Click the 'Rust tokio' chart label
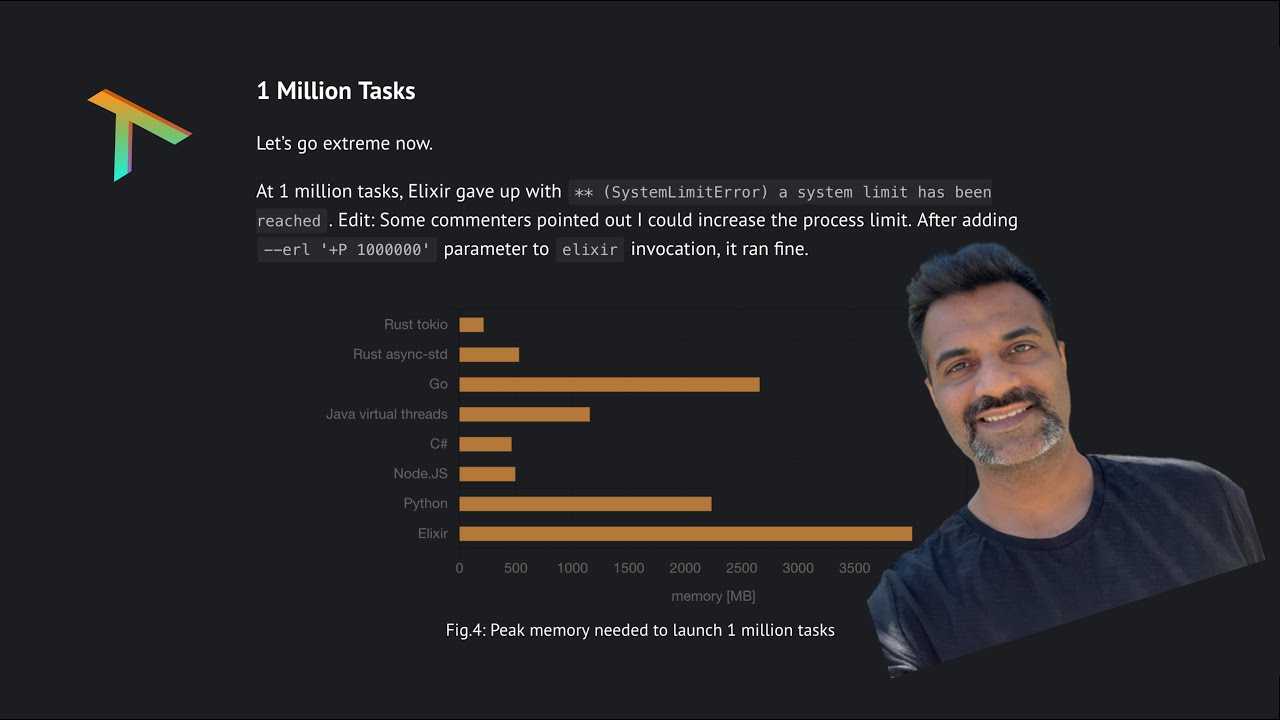 416,325
